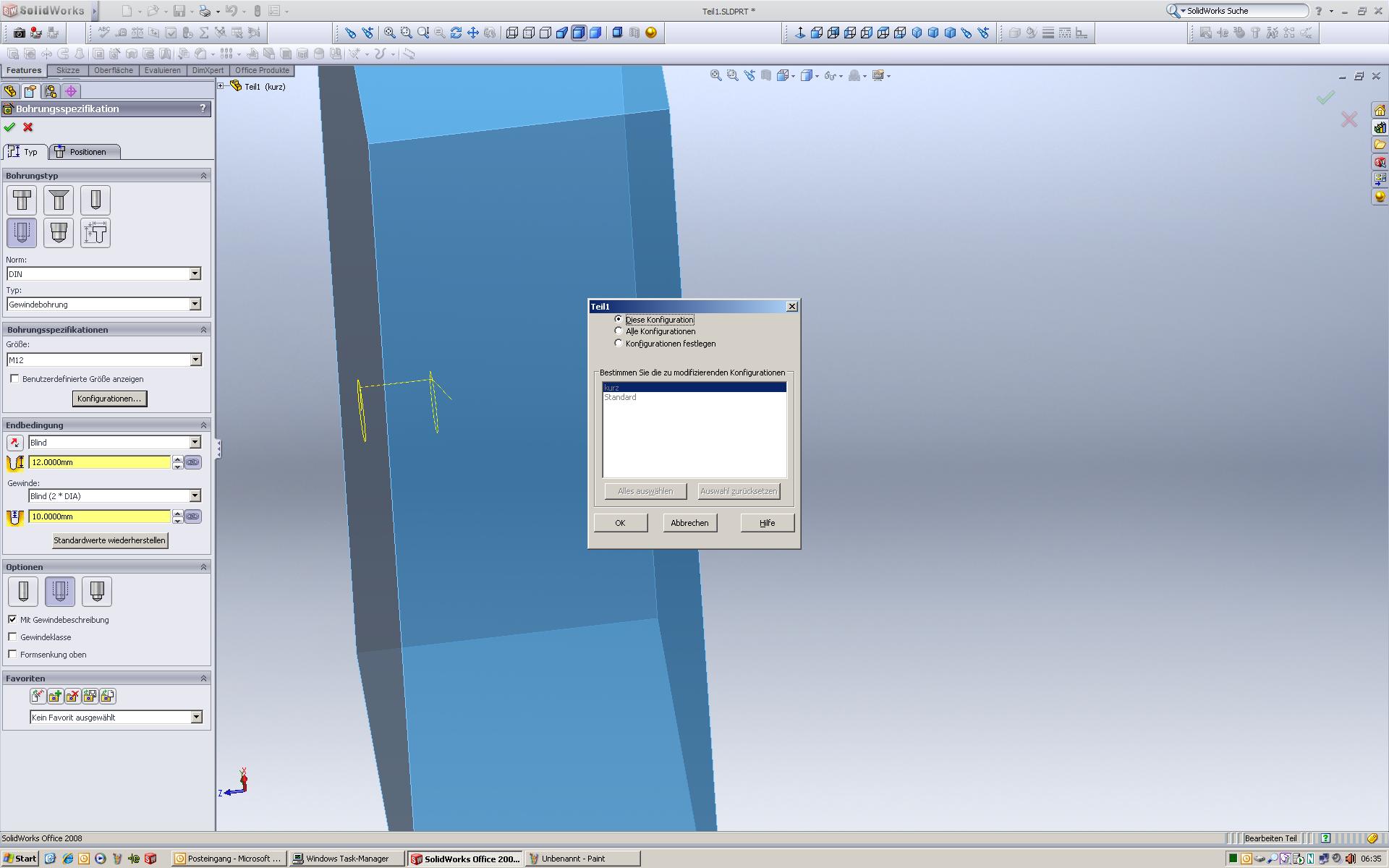
Task: Click the reverse direction end condition icon
Action: click(x=14, y=443)
